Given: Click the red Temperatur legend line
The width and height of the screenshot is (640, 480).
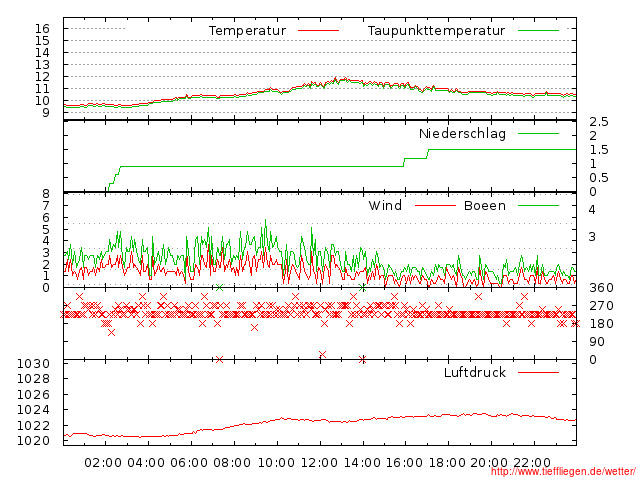Looking at the screenshot, I should pos(318,31).
